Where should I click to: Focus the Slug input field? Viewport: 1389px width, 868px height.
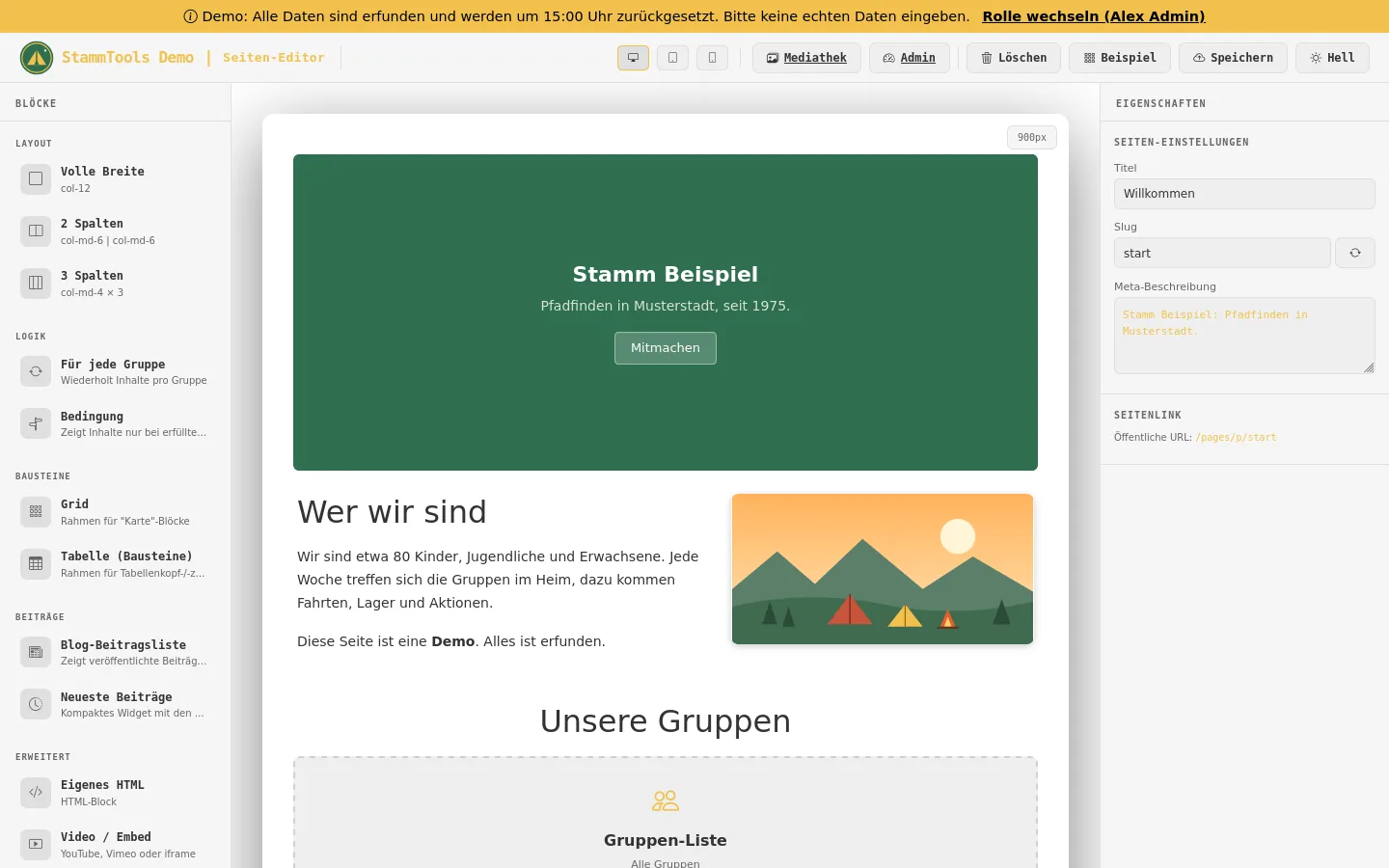(x=1222, y=253)
